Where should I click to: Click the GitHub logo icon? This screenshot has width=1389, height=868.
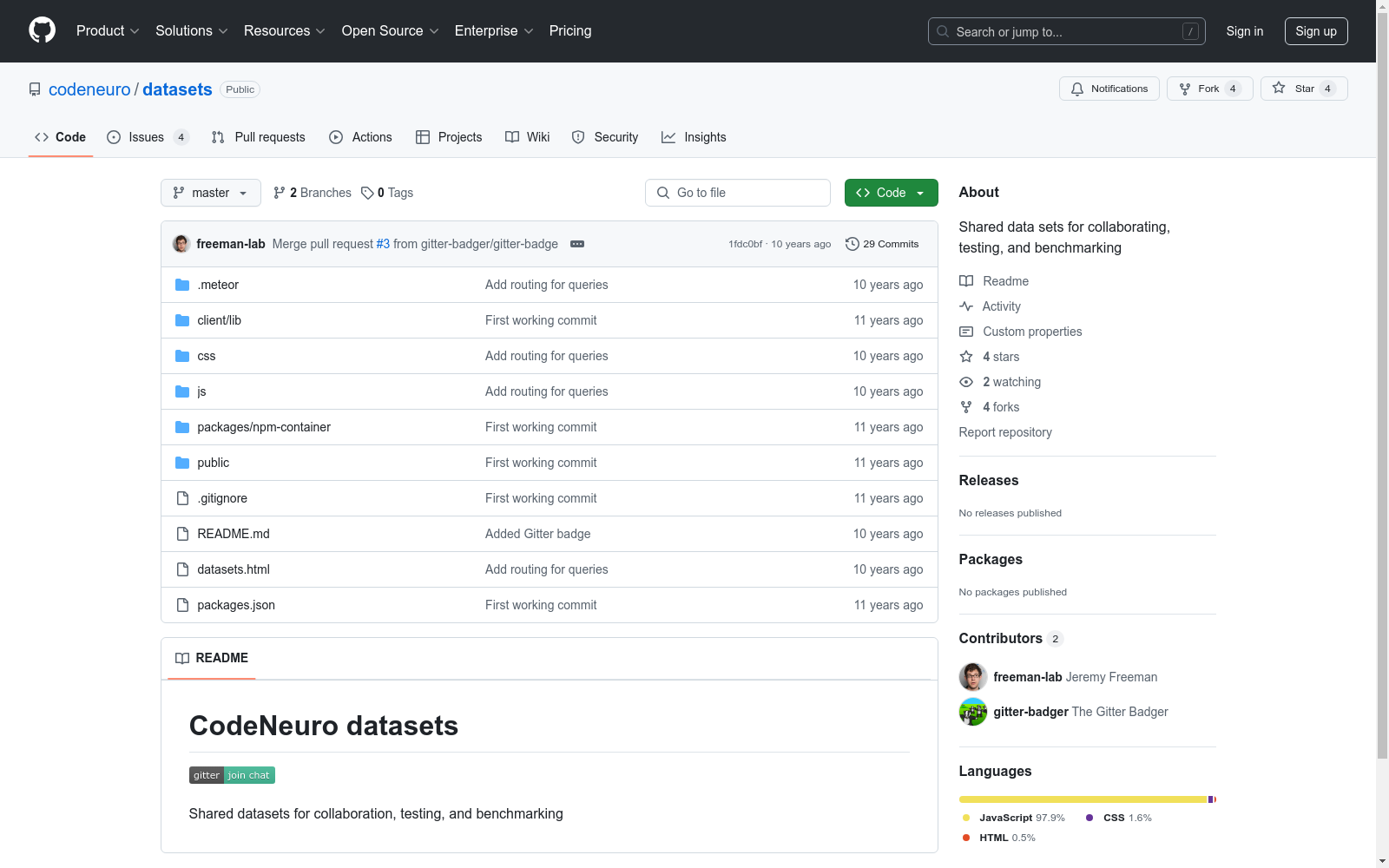pos(42,30)
